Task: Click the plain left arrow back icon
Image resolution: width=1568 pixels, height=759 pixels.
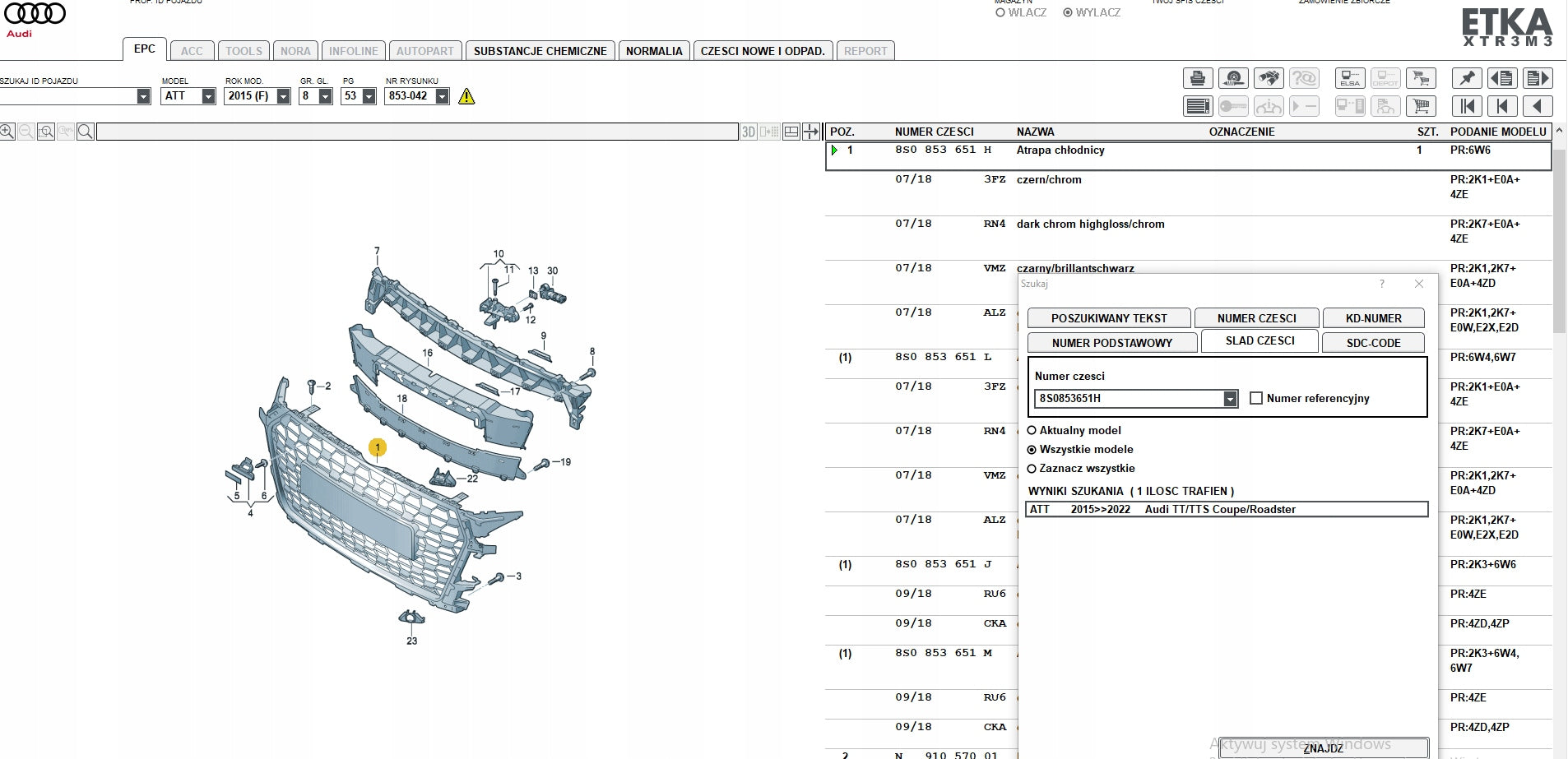Action: (x=1538, y=106)
